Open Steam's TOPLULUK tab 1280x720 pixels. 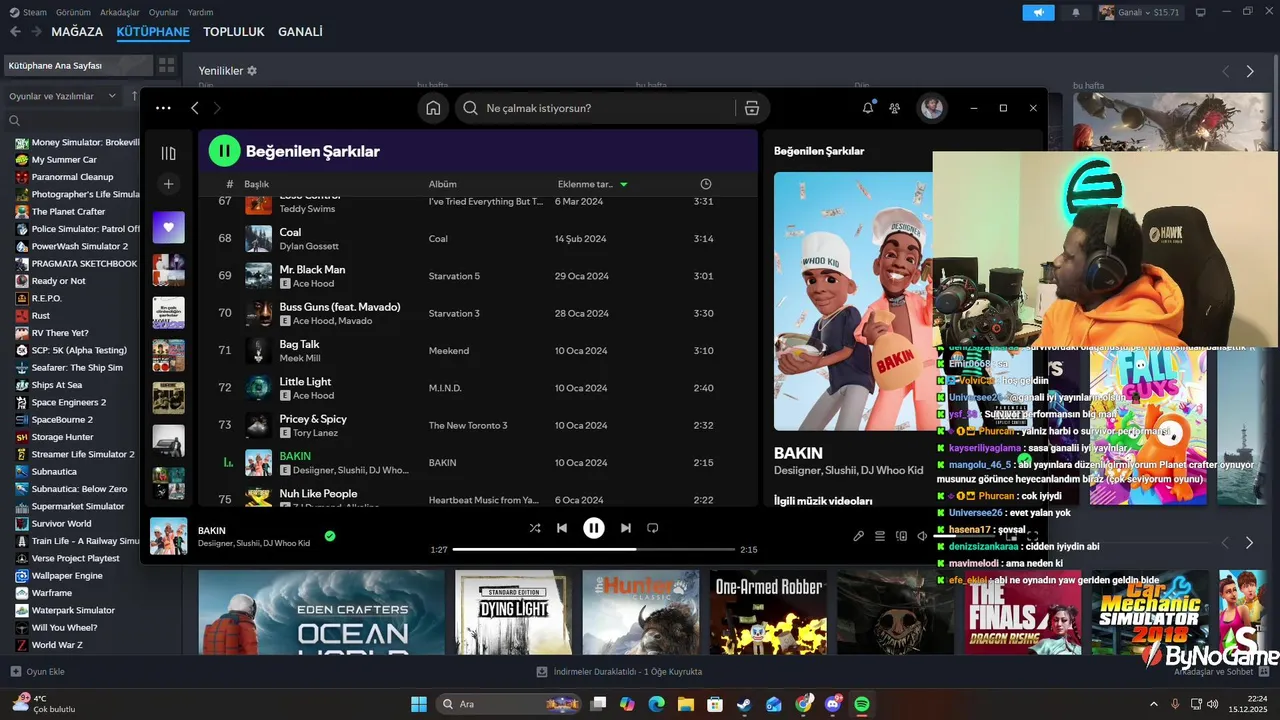[x=234, y=32]
